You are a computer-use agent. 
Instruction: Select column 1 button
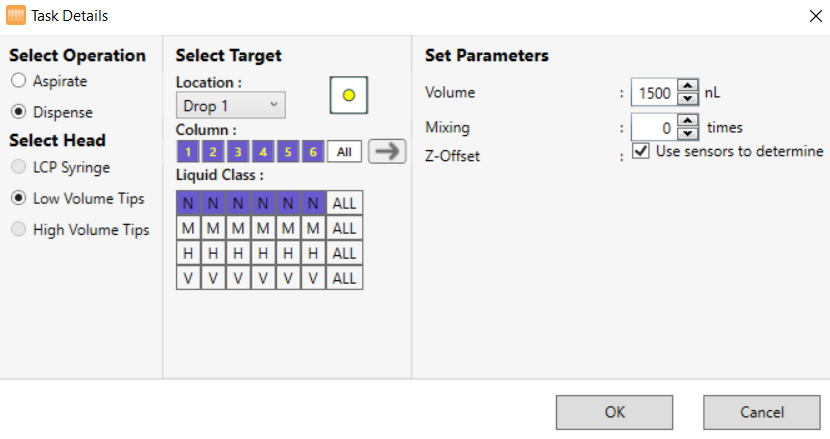point(187,152)
